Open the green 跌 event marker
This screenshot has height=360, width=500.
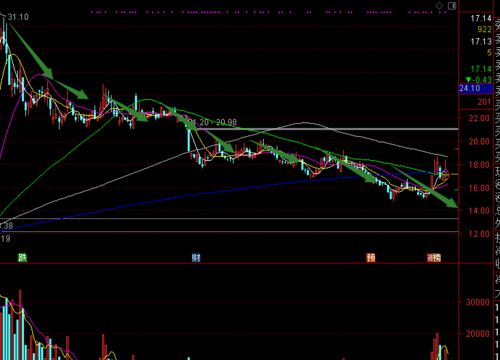pos(22,257)
